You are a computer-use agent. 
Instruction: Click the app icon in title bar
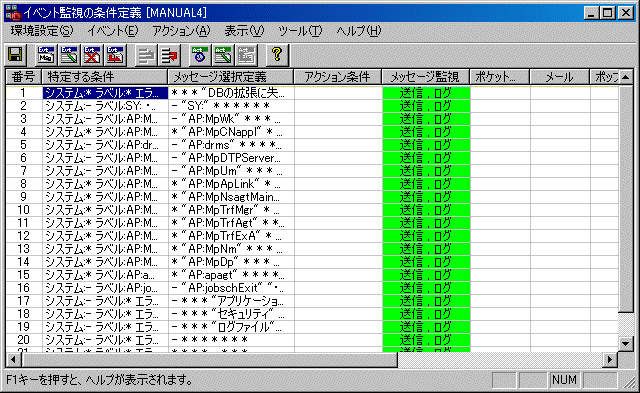13,13
